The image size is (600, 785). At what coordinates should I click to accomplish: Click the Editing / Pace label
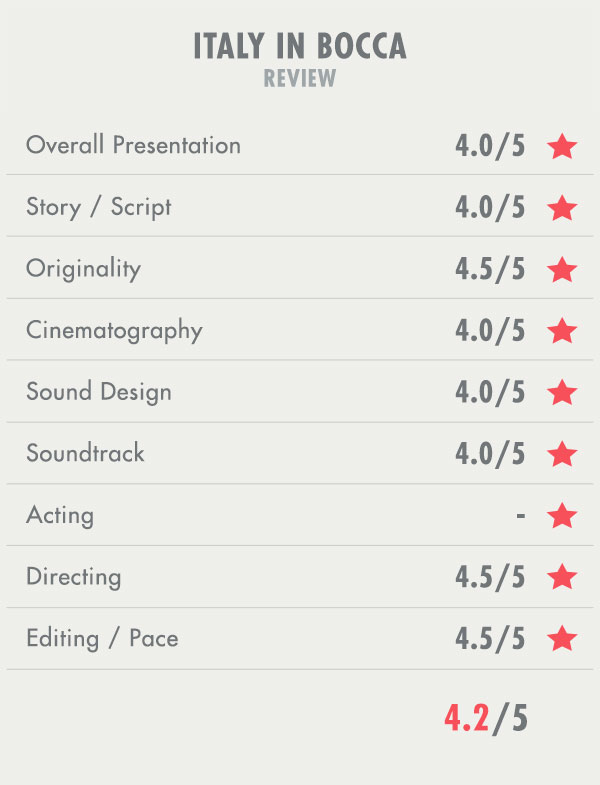coord(102,638)
